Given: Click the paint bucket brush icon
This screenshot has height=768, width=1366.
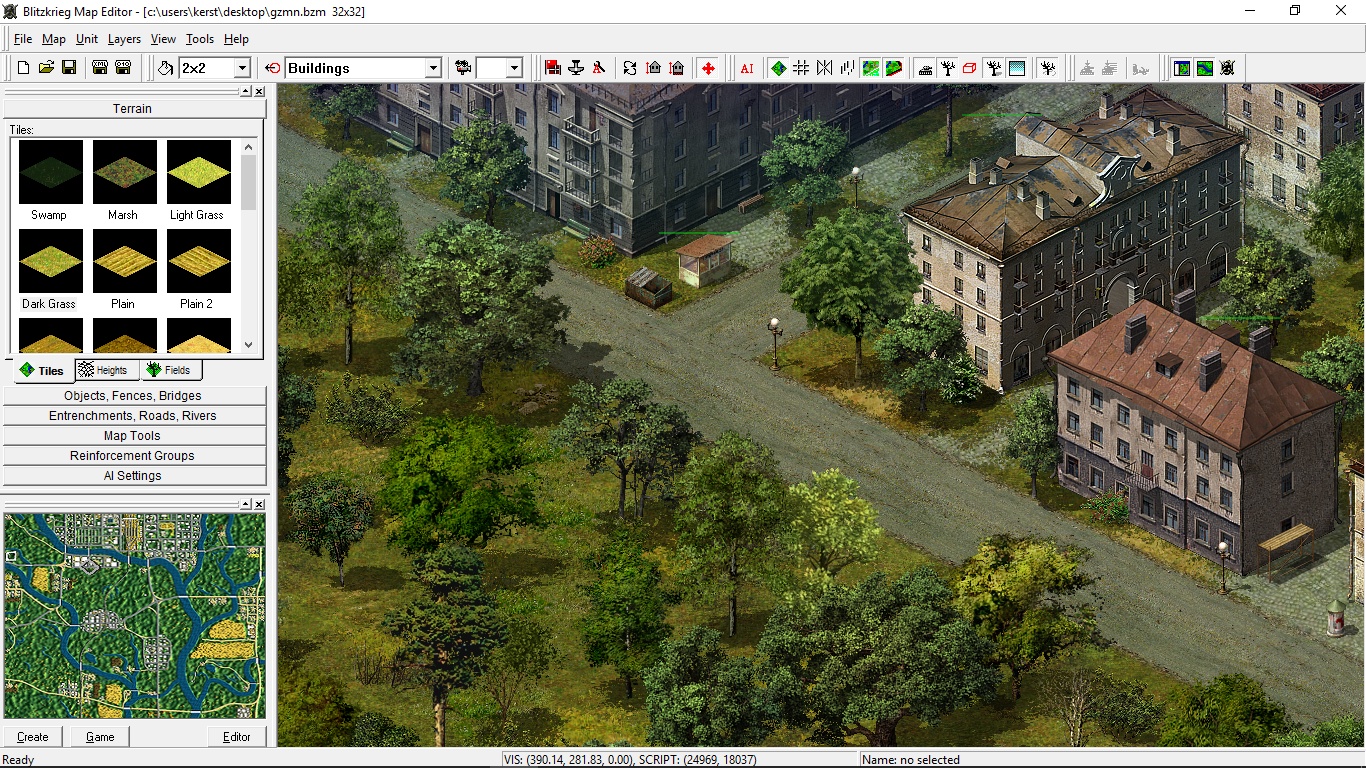Looking at the screenshot, I should pos(166,68).
